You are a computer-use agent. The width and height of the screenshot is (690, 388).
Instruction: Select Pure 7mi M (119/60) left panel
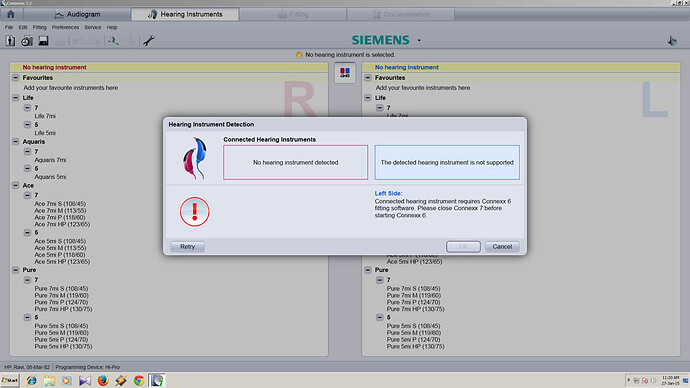61,296
